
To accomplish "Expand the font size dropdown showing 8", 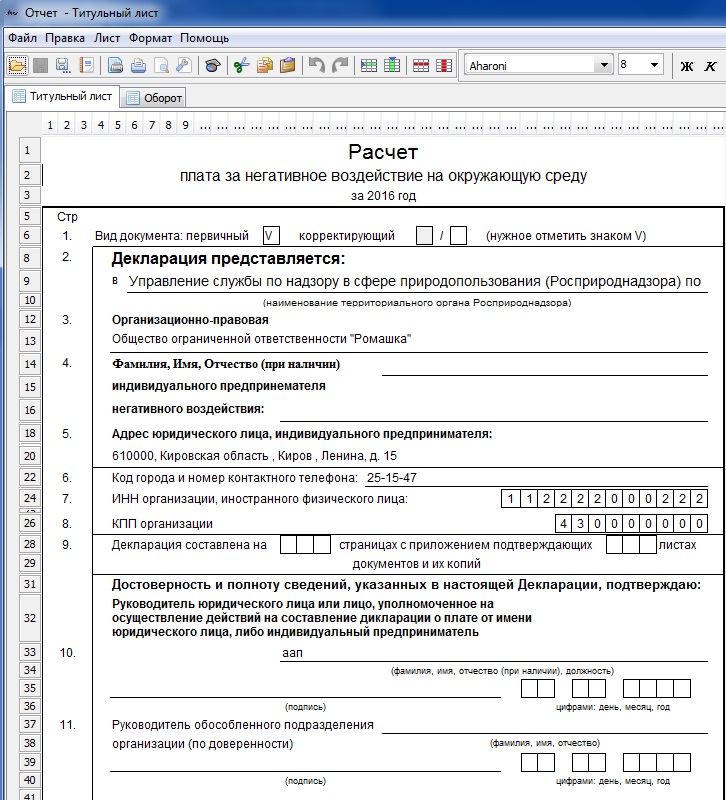I will [x=655, y=65].
